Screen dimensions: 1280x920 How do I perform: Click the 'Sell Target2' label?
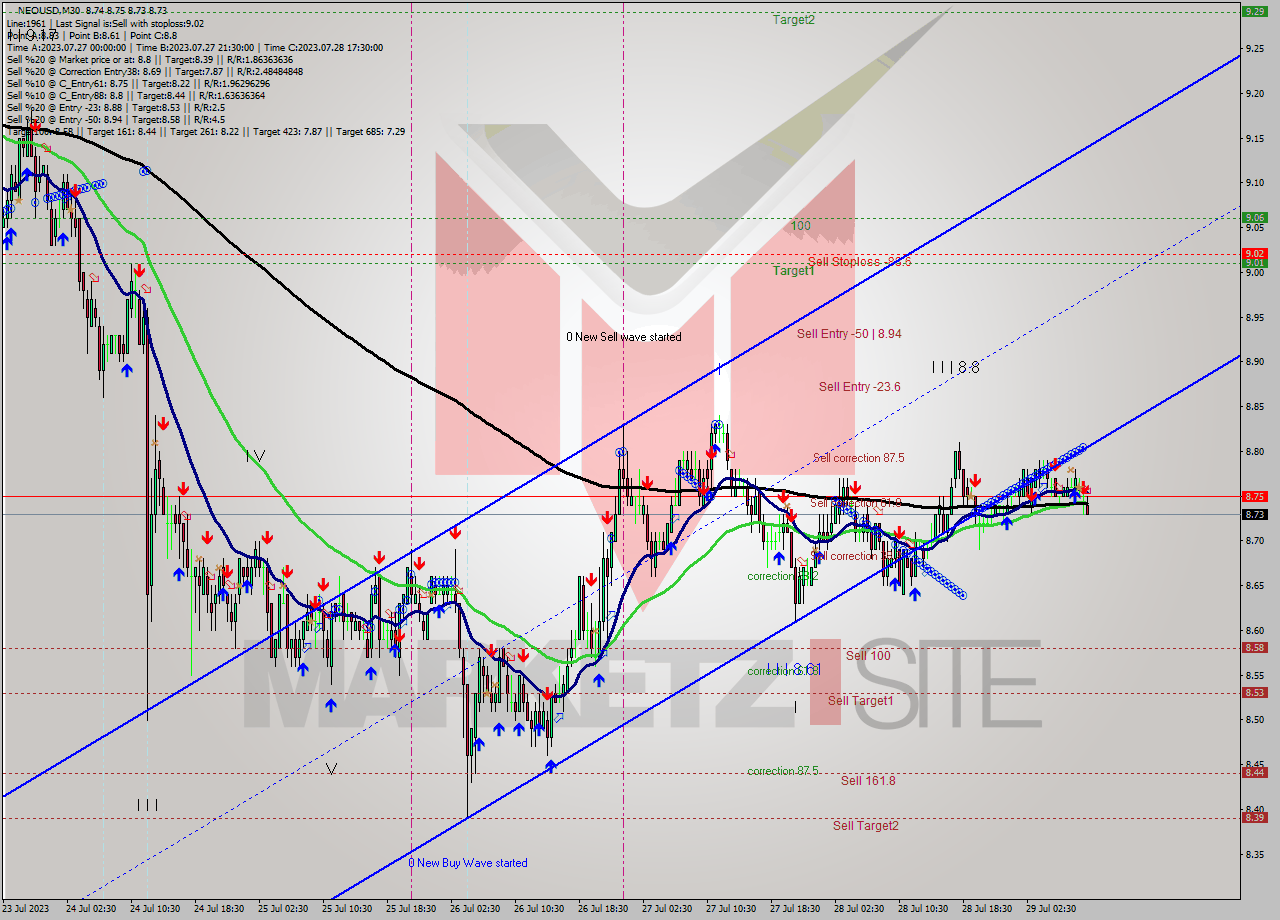(x=865, y=825)
